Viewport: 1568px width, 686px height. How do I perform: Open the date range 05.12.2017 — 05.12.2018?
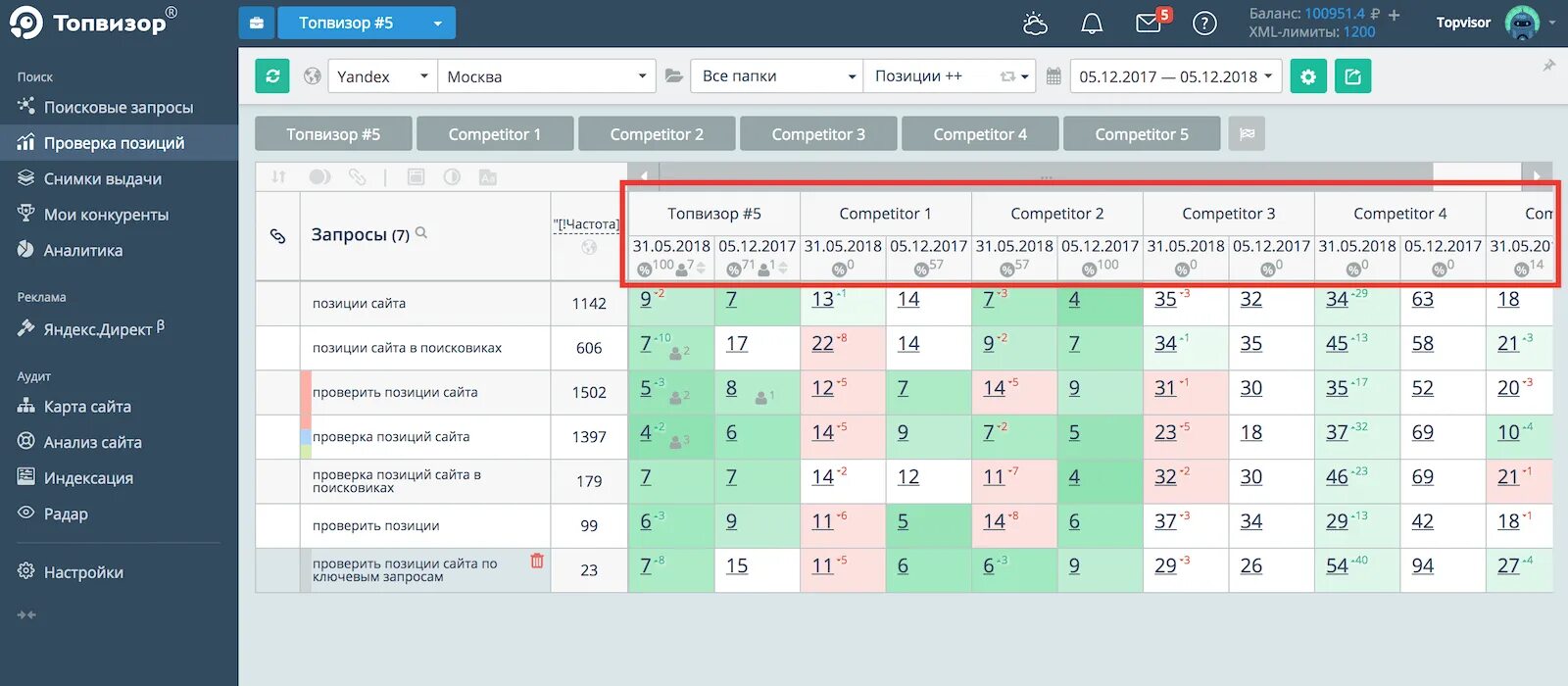[1176, 76]
